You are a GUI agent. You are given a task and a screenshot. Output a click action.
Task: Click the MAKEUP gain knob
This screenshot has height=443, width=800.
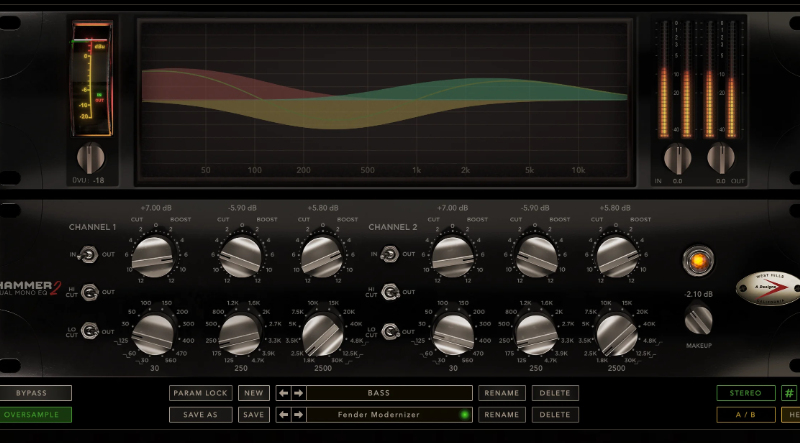[x=698, y=319]
